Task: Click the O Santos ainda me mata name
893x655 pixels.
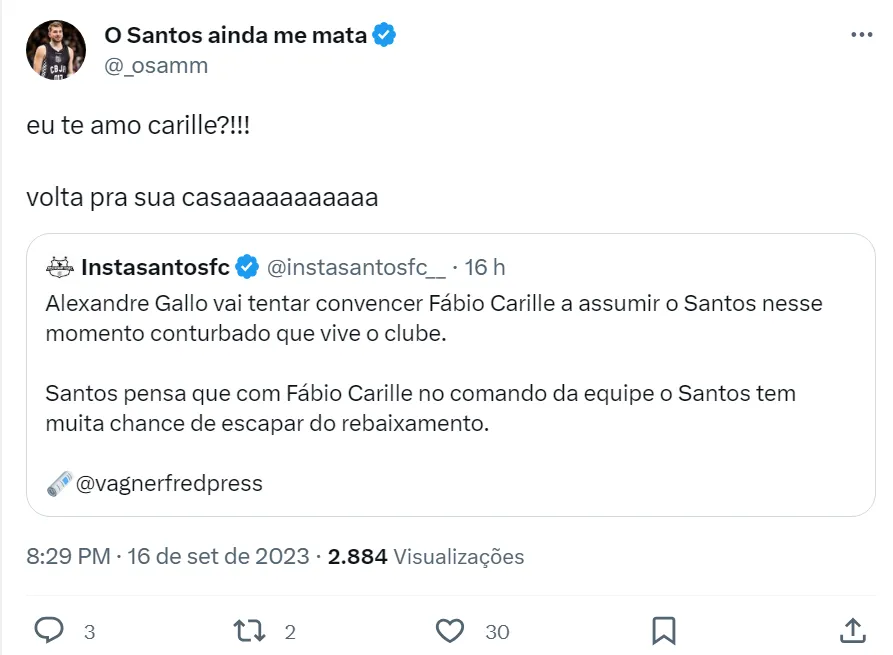Action: 235,36
